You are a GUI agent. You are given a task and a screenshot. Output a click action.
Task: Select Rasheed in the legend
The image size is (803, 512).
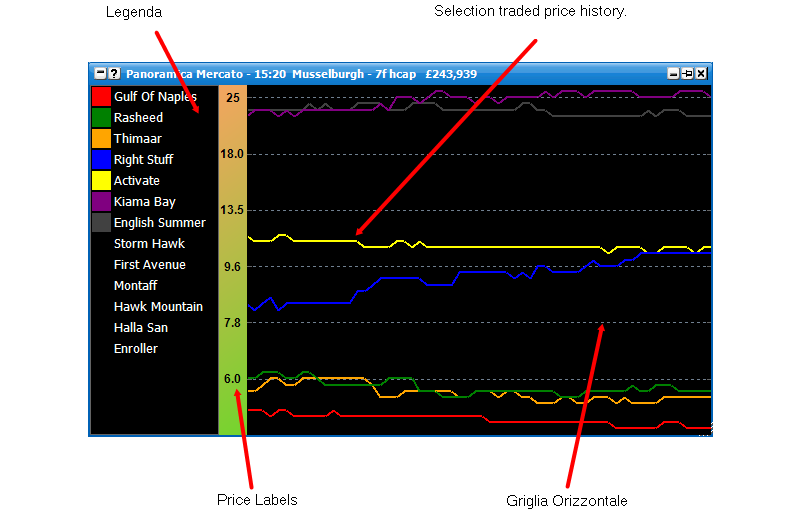[x=138, y=118]
